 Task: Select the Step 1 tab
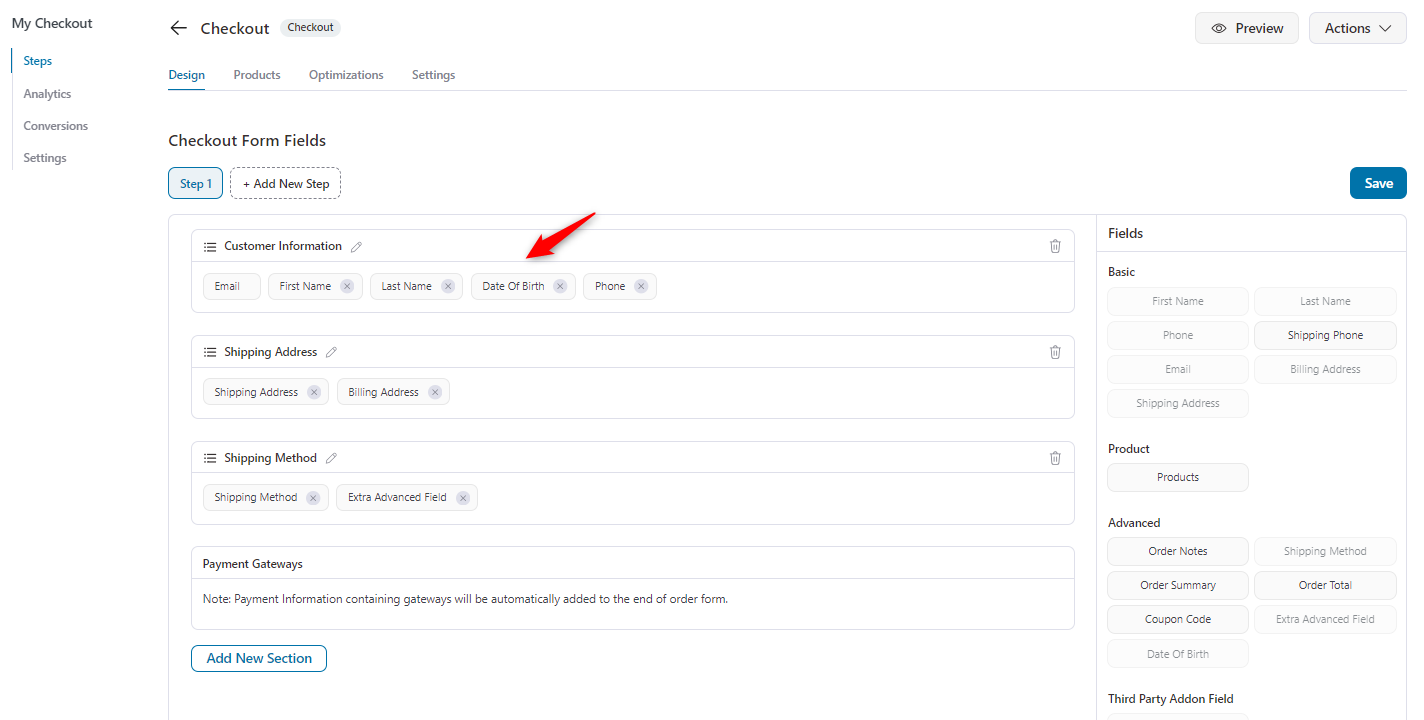(195, 183)
